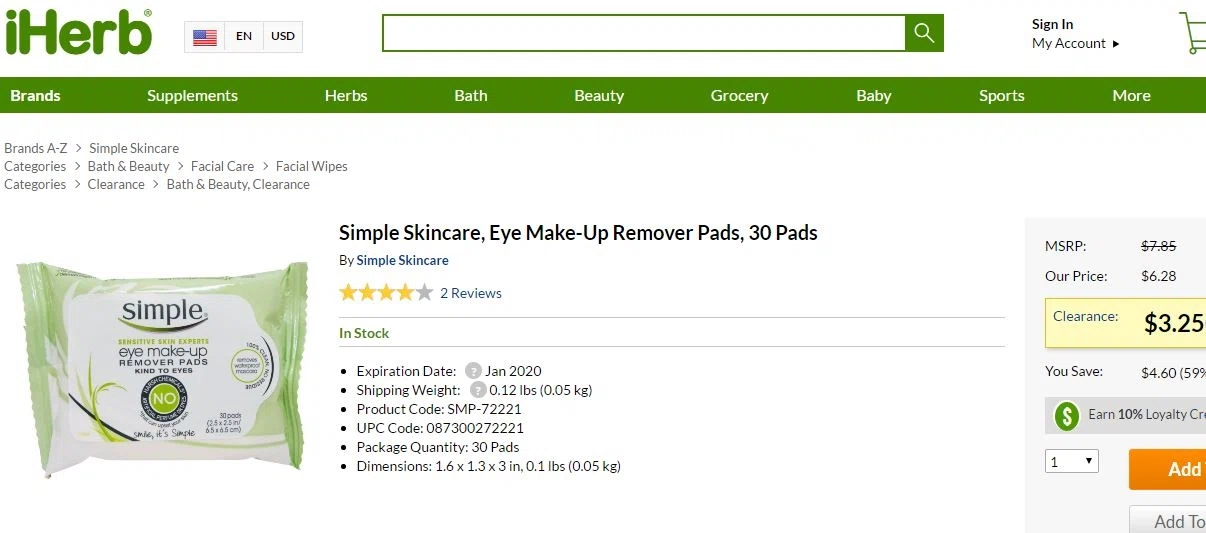The image size is (1206, 533).
Task: Click the US flag icon
Action: [205, 37]
